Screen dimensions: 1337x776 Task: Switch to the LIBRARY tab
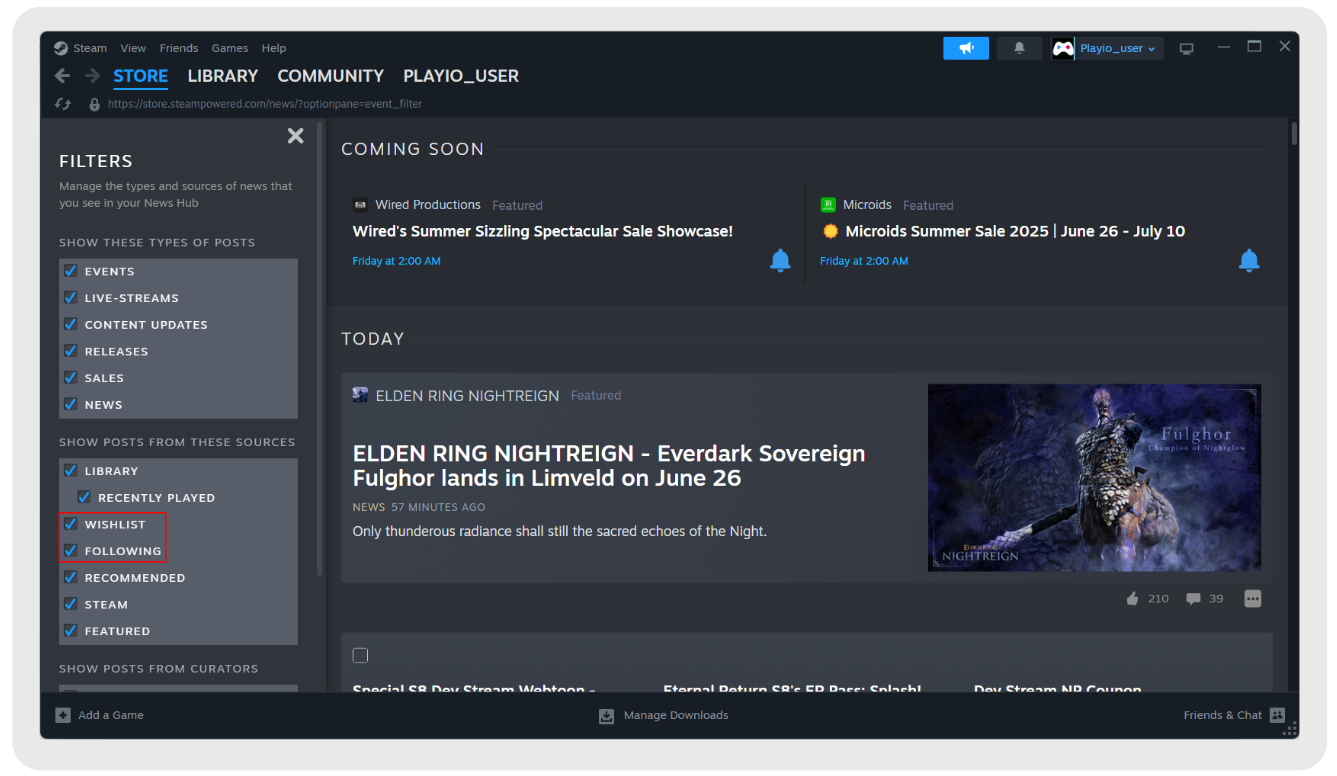[223, 76]
